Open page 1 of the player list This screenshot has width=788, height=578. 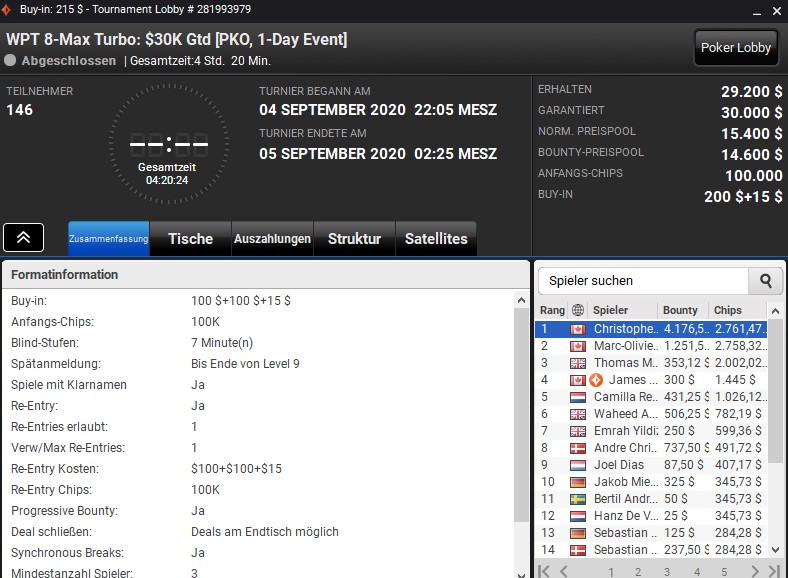pyautogui.click(x=611, y=572)
